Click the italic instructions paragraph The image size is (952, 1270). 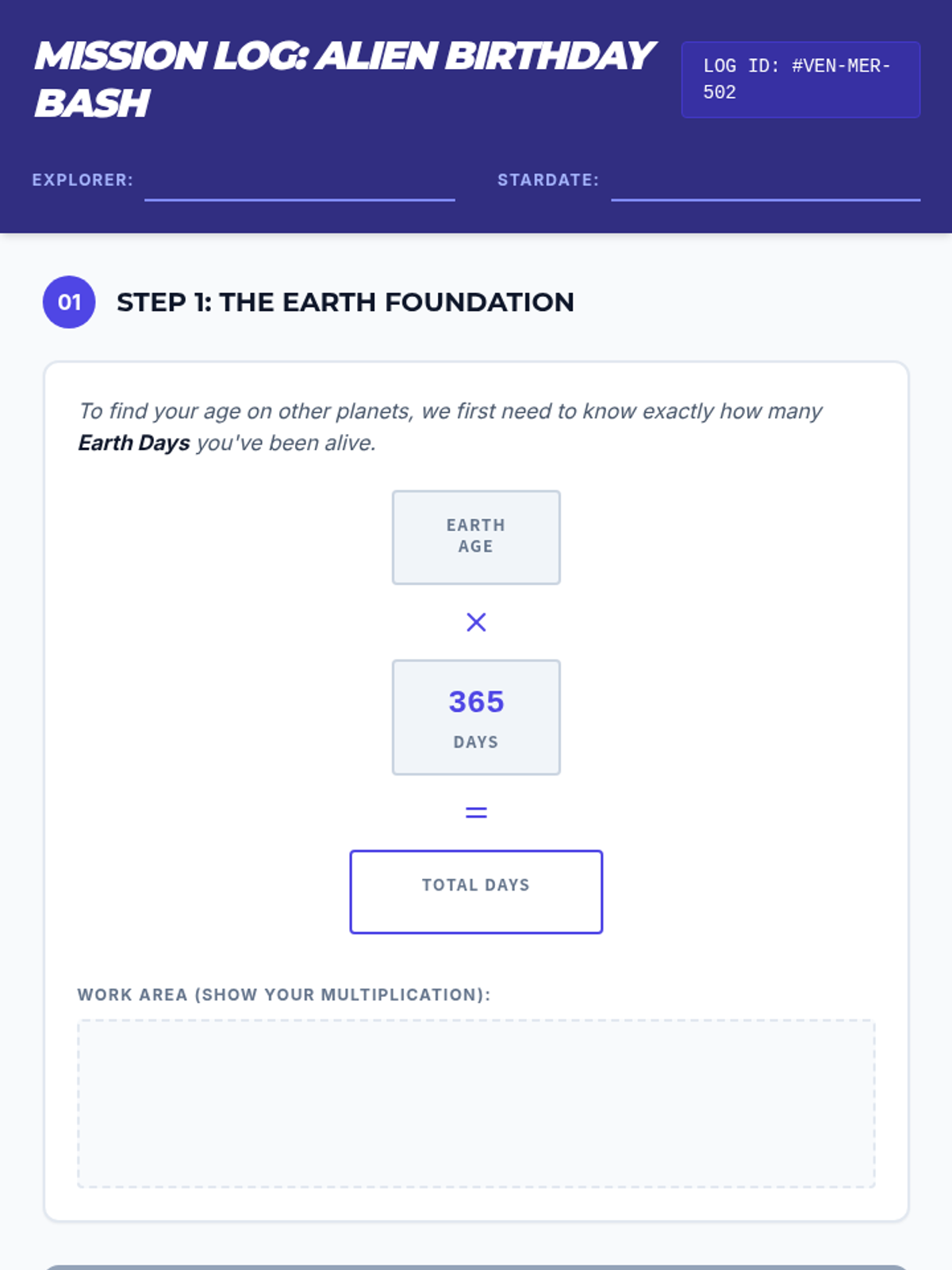pos(450,427)
